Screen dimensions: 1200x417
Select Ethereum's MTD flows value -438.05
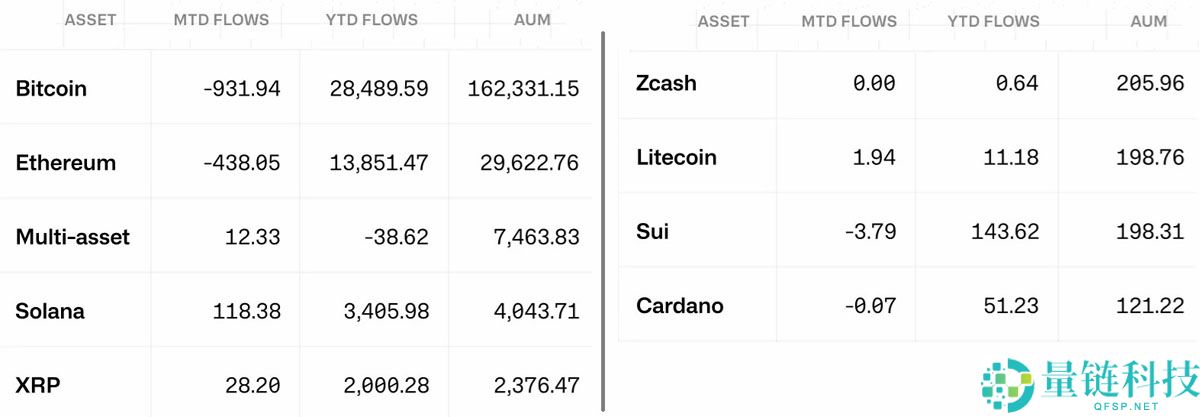[x=241, y=162]
